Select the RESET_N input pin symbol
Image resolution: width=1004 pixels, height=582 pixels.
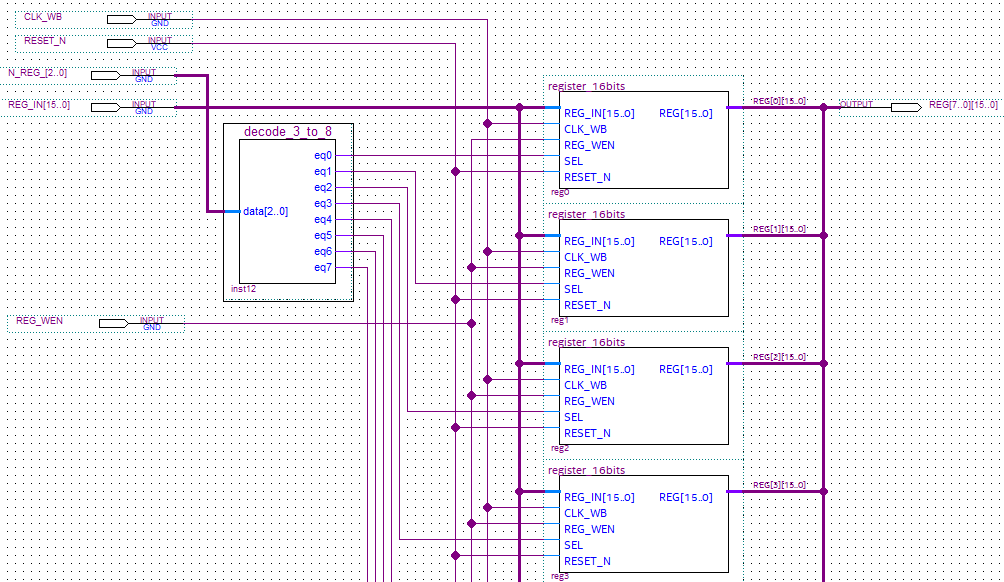click(x=122, y=44)
